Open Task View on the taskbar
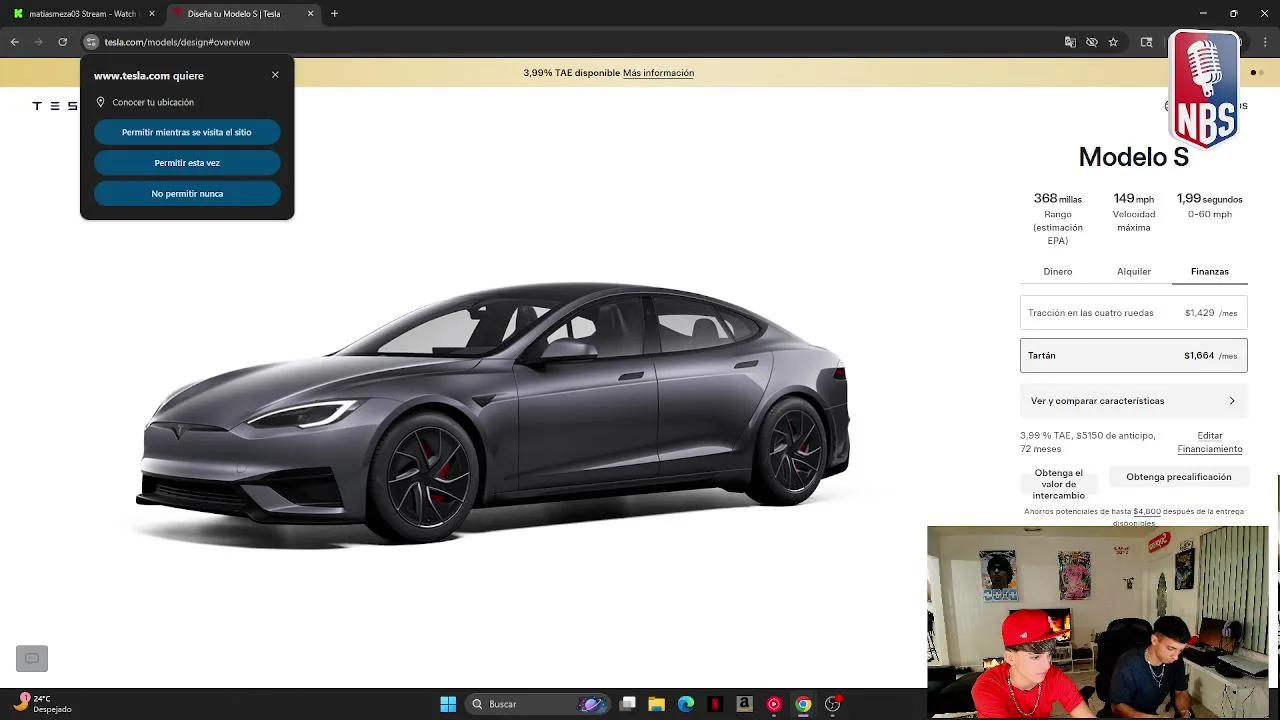Screen dimensions: 1280x720 pyautogui.click(x=627, y=704)
